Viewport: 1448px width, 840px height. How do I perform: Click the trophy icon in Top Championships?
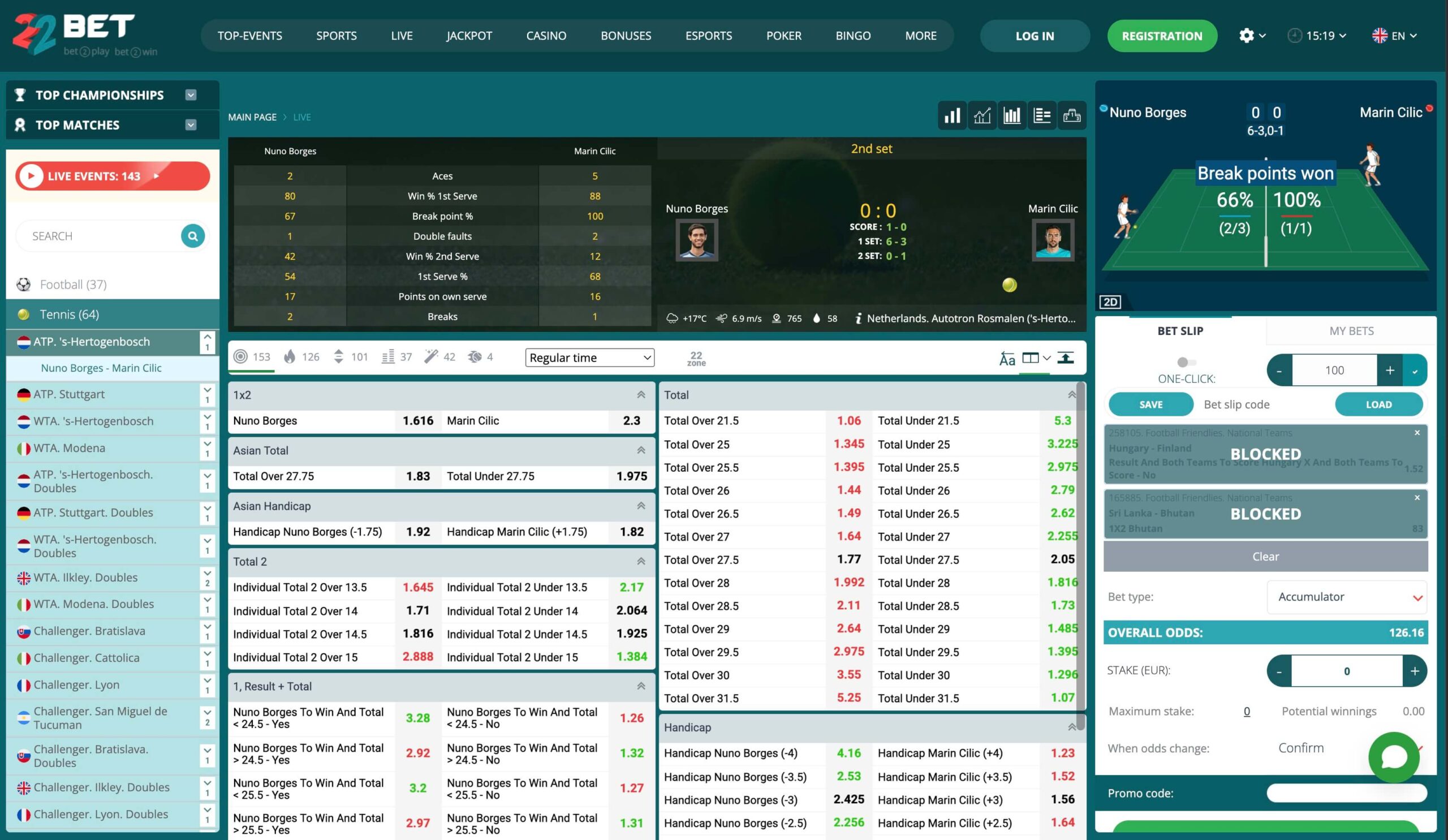[x=20, y=95]
